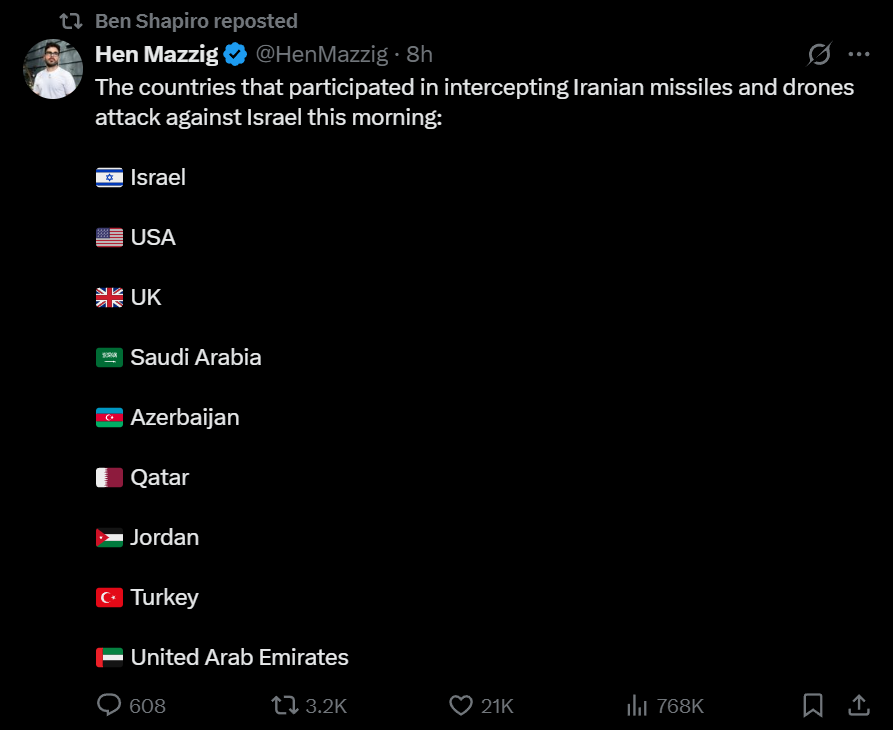
Task: Open Hen Mazzig's profile picture
Action: coord(53,69)
